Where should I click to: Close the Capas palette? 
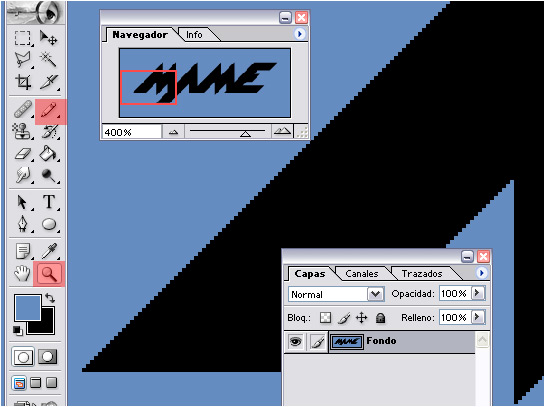[483, 257]
